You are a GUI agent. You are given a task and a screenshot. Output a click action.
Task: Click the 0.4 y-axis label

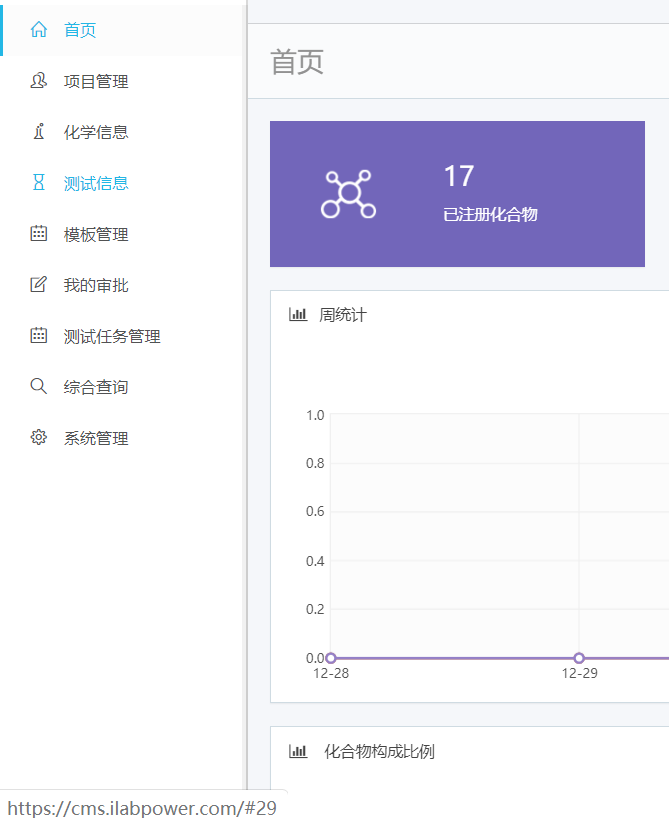click(315, 561)
